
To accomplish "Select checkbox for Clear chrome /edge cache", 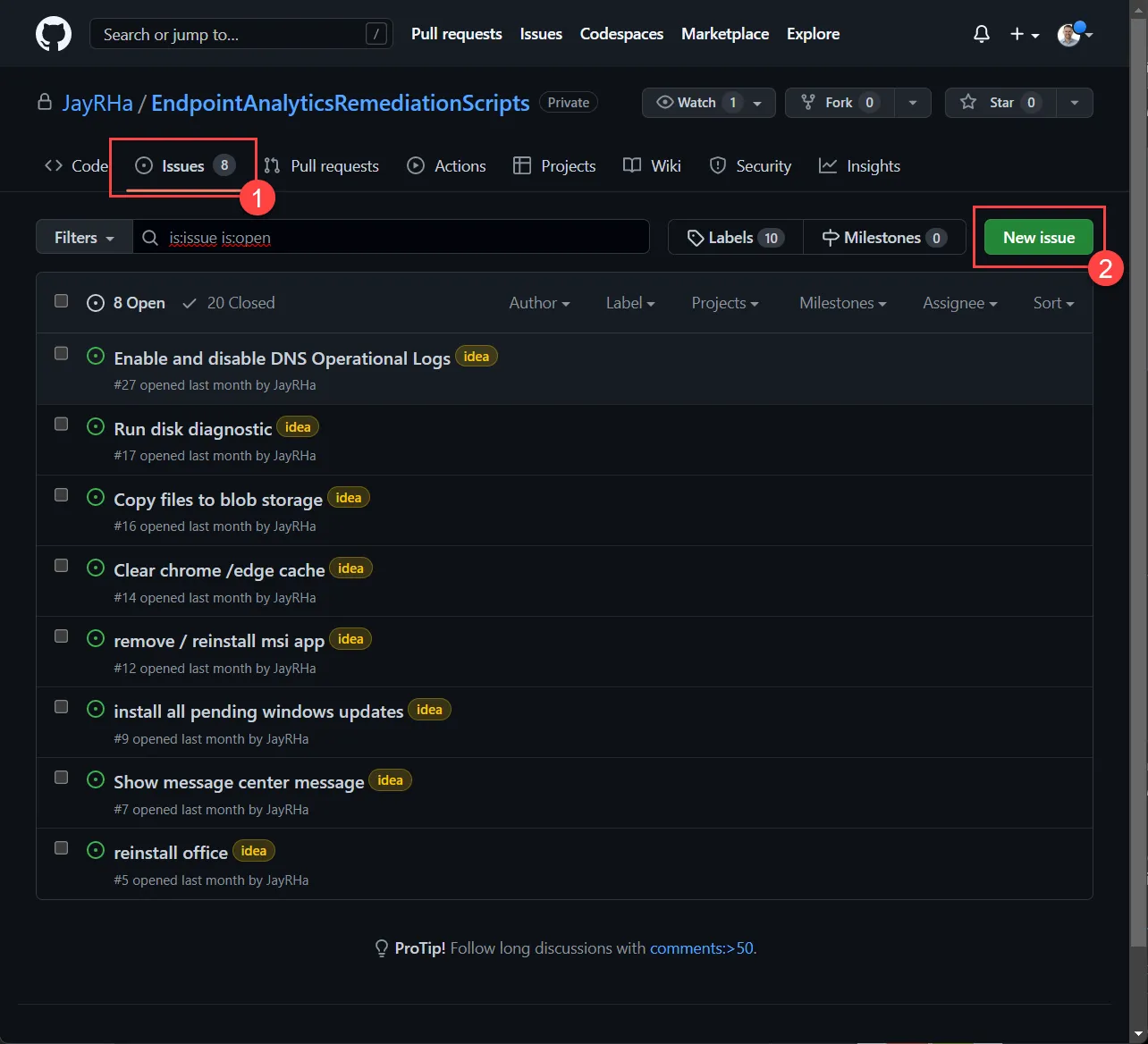I will tap(61, 565).
